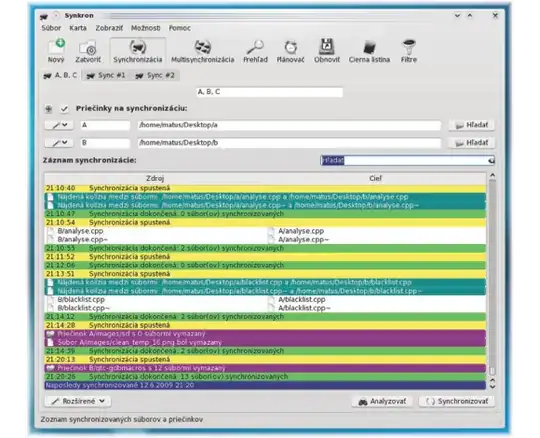
Task: Open tools dropdown for folder B
Action: point(59,143)
